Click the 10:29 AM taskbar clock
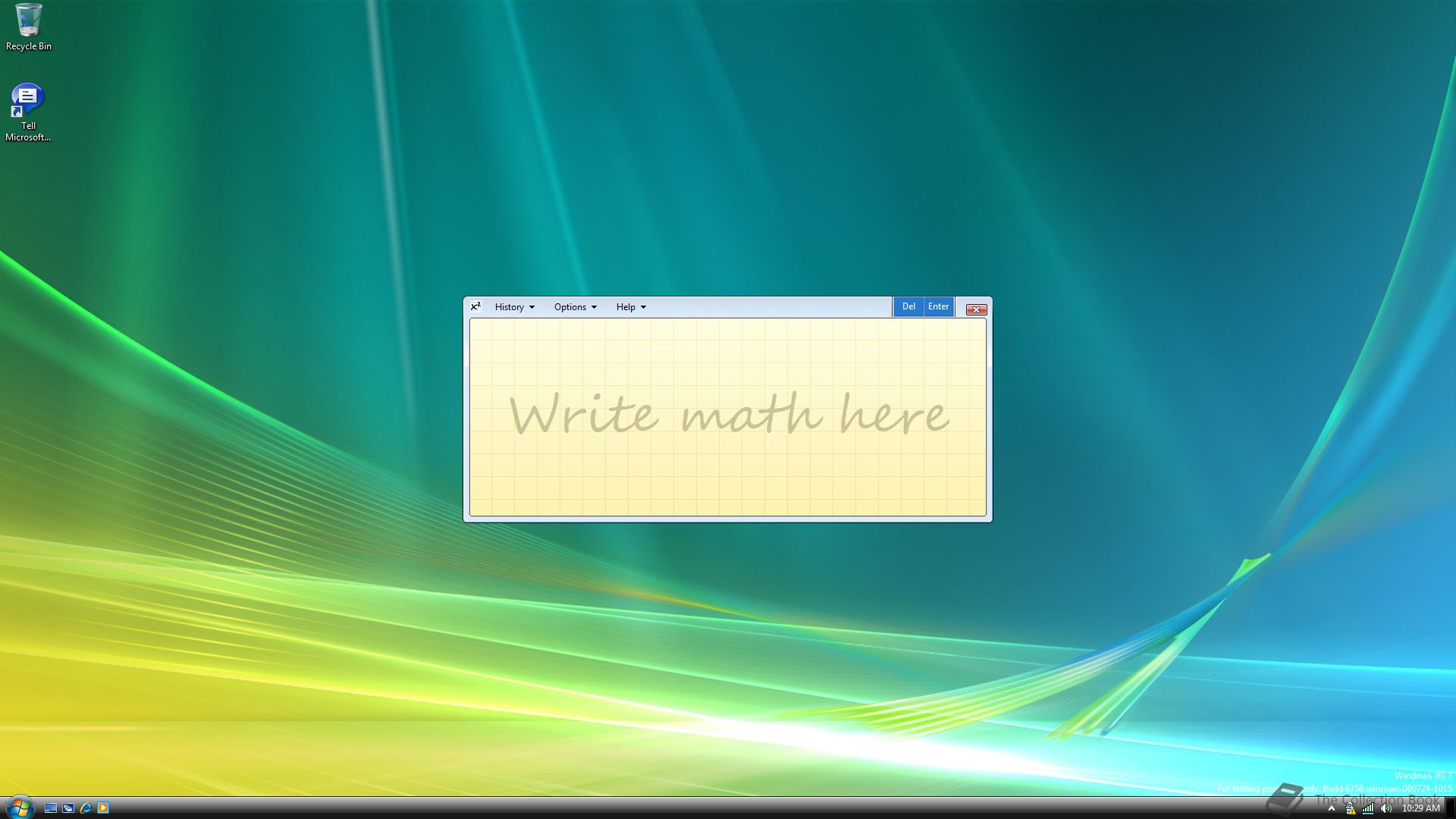1456x819 pixels. click(x=1420, y=808)
